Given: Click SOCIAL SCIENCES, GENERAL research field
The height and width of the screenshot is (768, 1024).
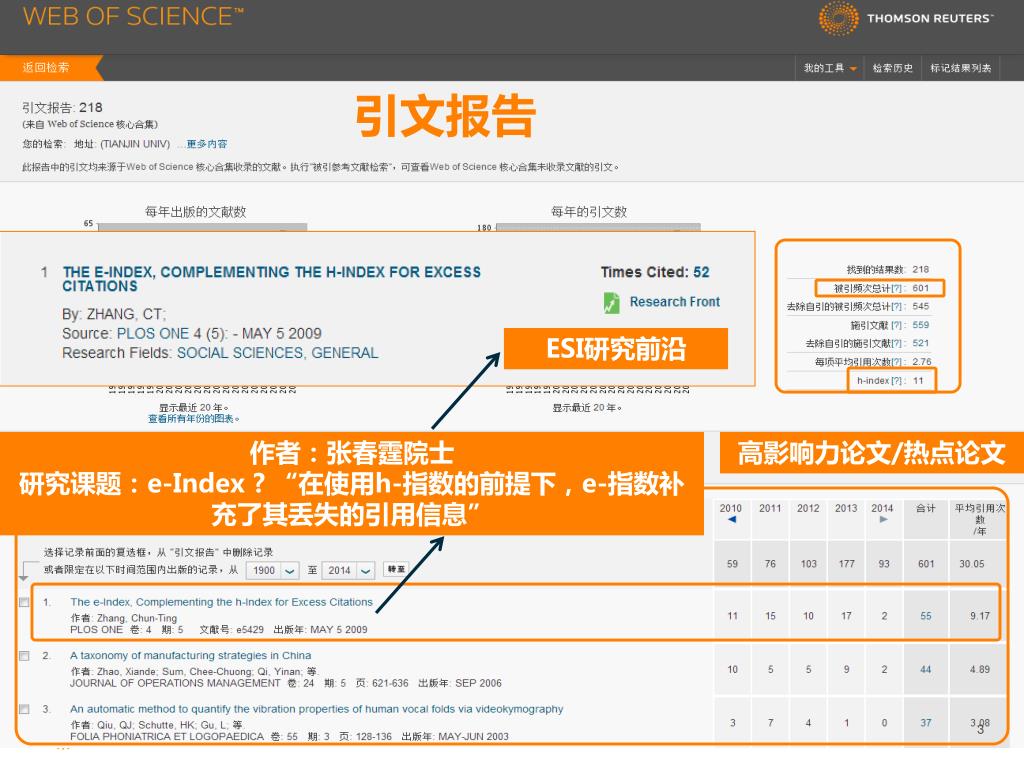Looking at the screenshot, I should click(278, 353).
